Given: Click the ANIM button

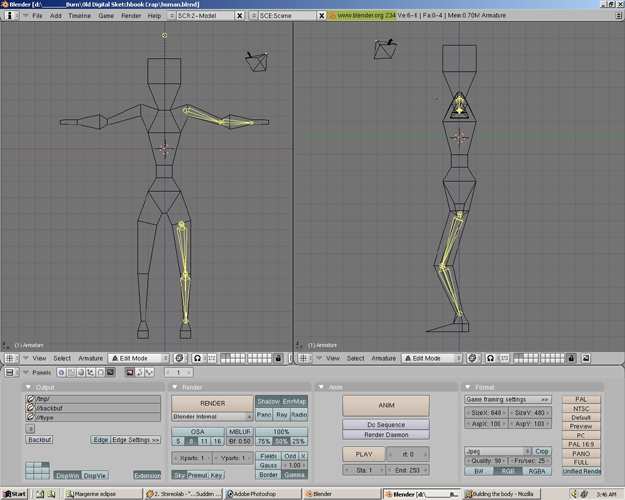Looking at the screenshot, I should (386, 405).
